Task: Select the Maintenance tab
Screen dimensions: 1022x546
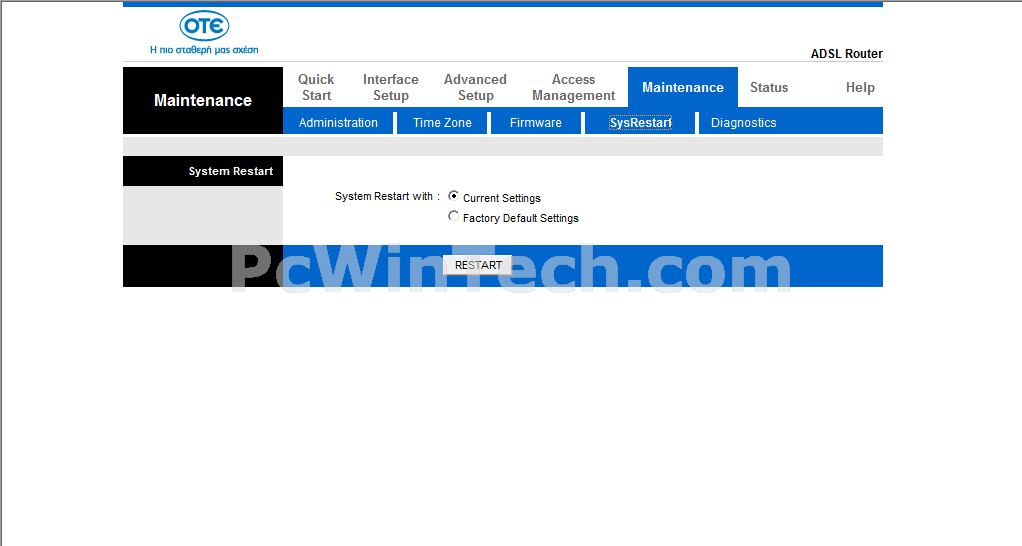Action: (x=682, y=87)
